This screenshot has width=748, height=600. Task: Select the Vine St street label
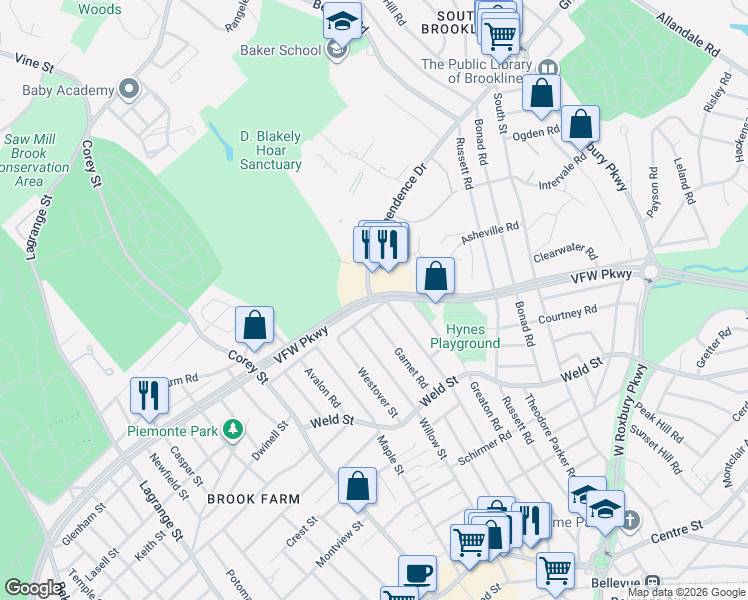coord(34,63)
